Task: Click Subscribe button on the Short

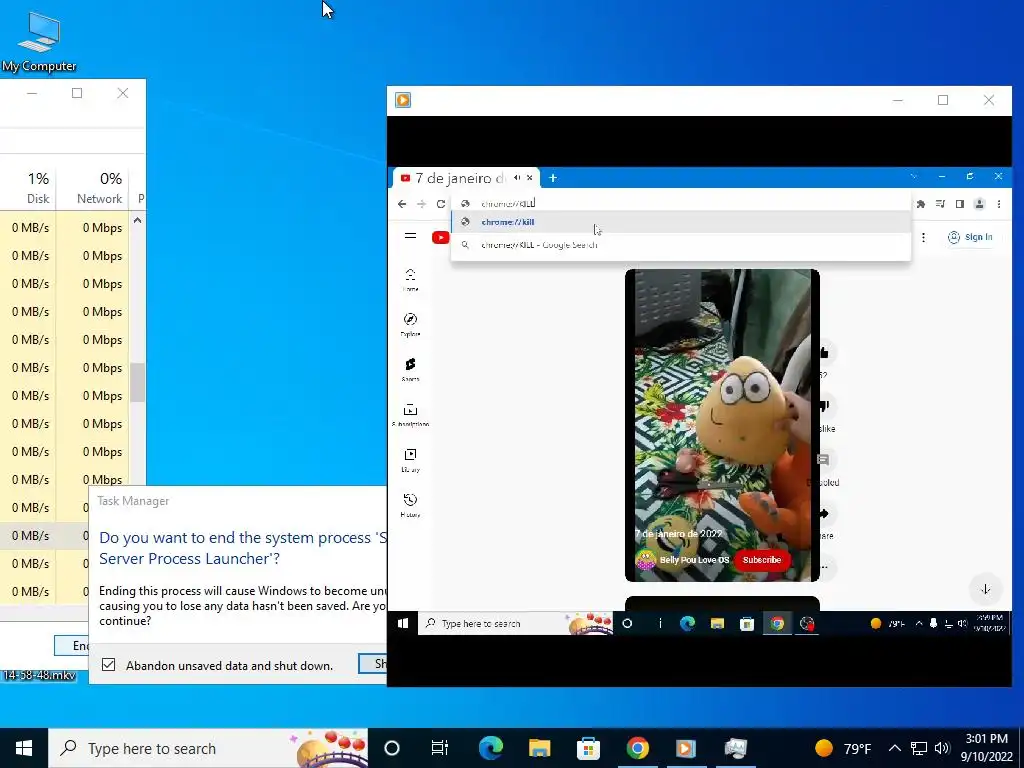Action: [761, 560]
